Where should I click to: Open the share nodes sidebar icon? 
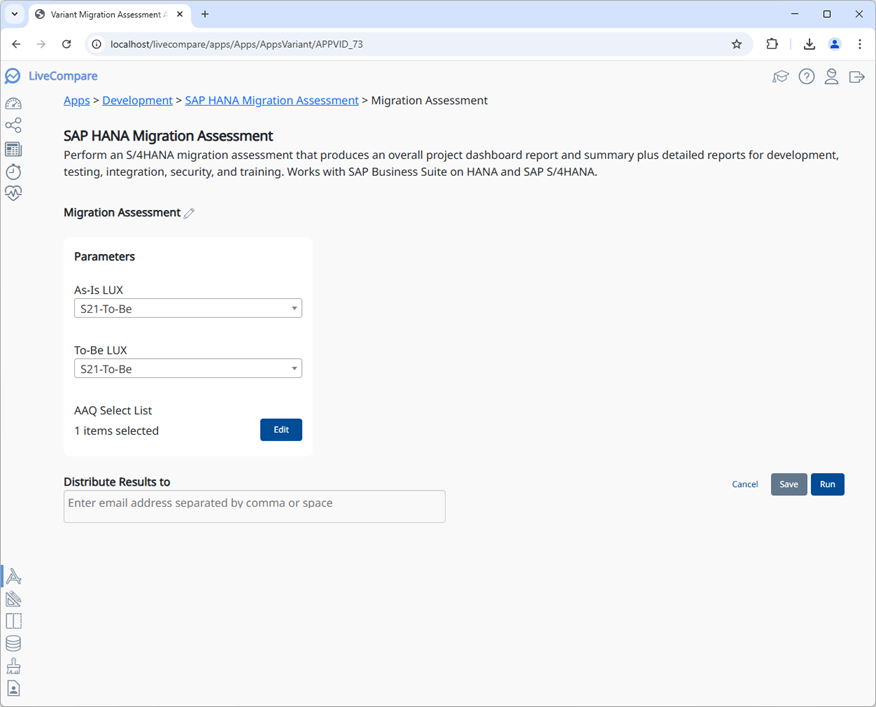coord(13,125)
